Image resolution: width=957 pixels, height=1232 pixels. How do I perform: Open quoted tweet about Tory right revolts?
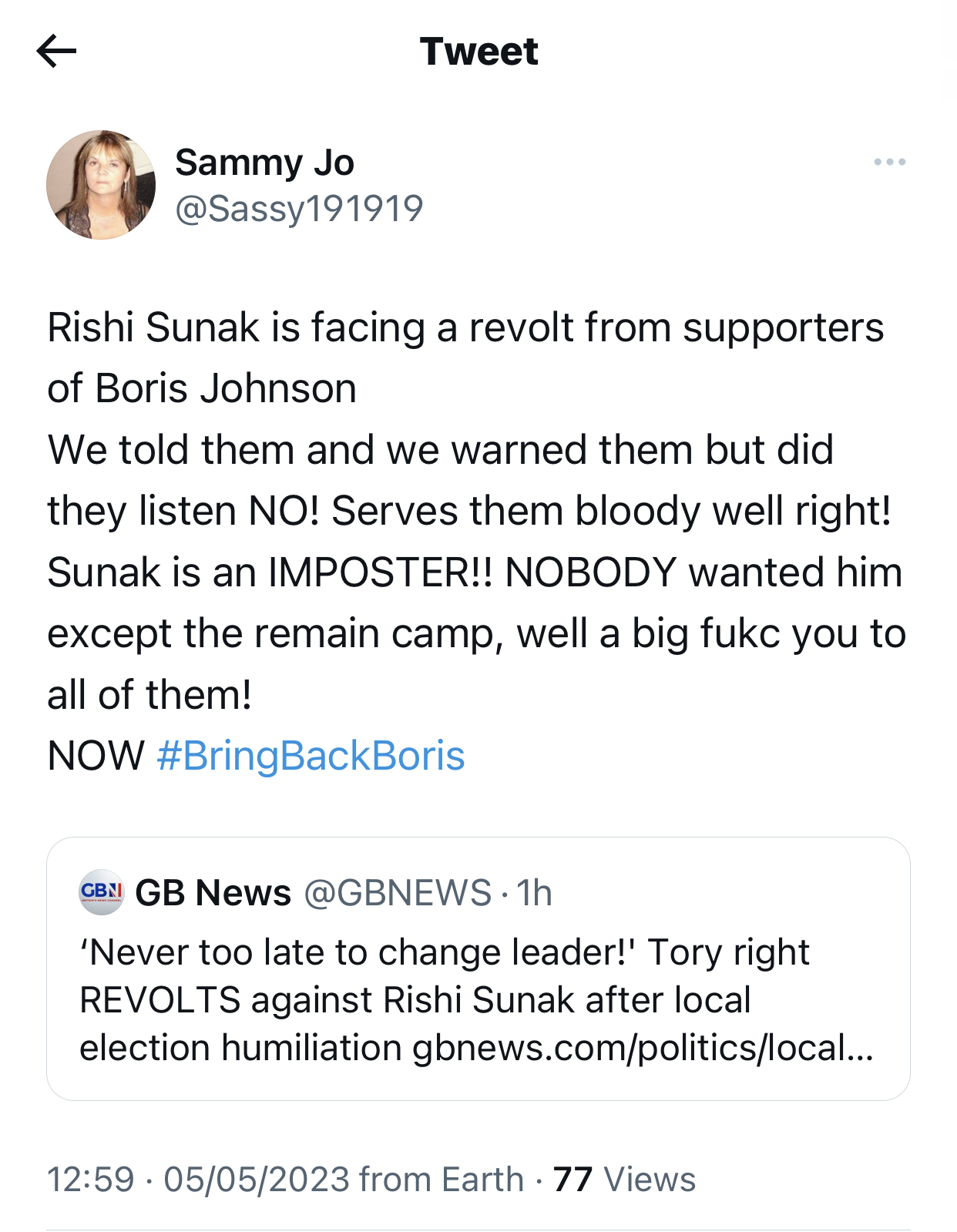point(478,999)
